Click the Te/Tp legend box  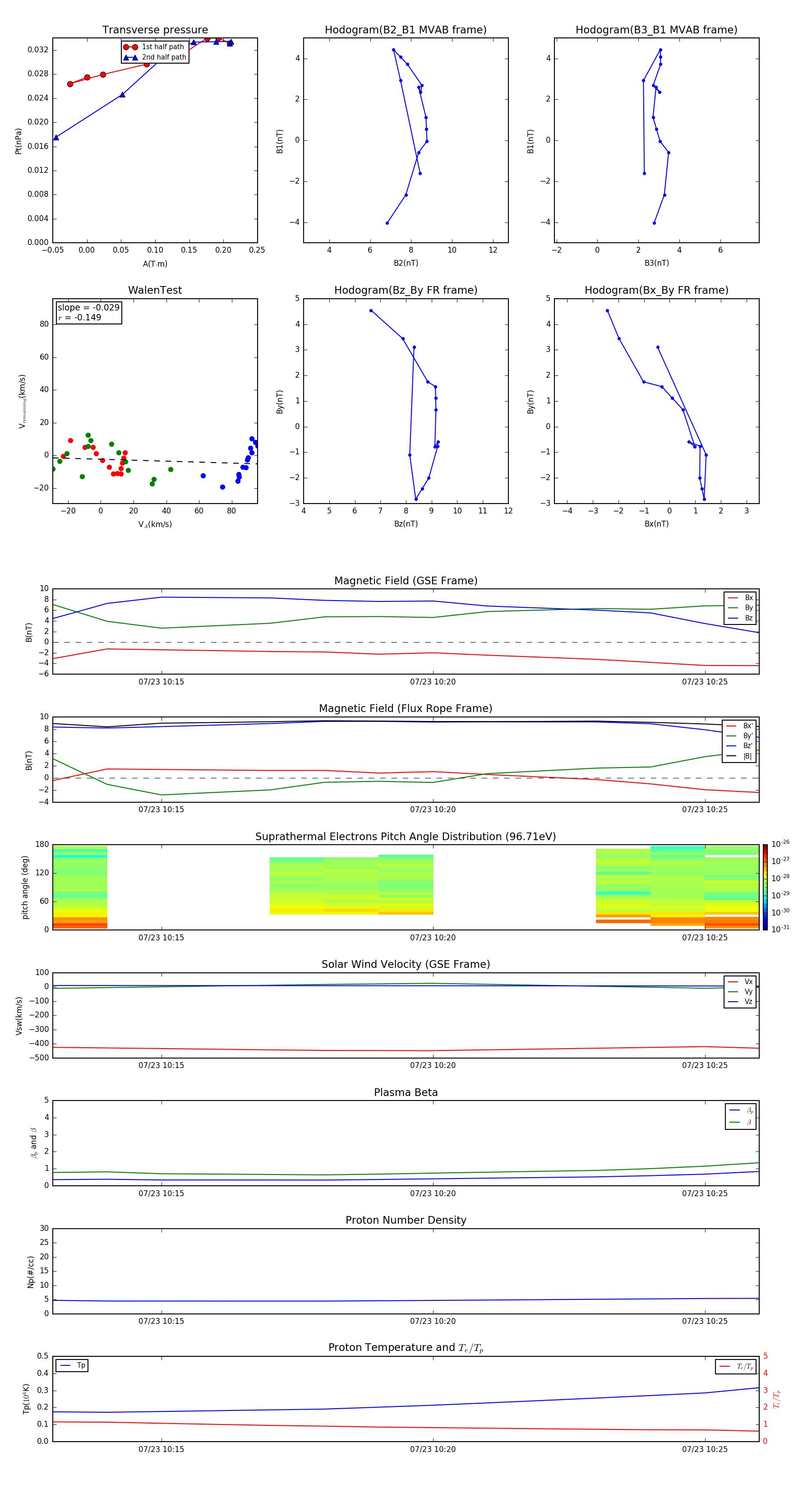coord(736,1366)
